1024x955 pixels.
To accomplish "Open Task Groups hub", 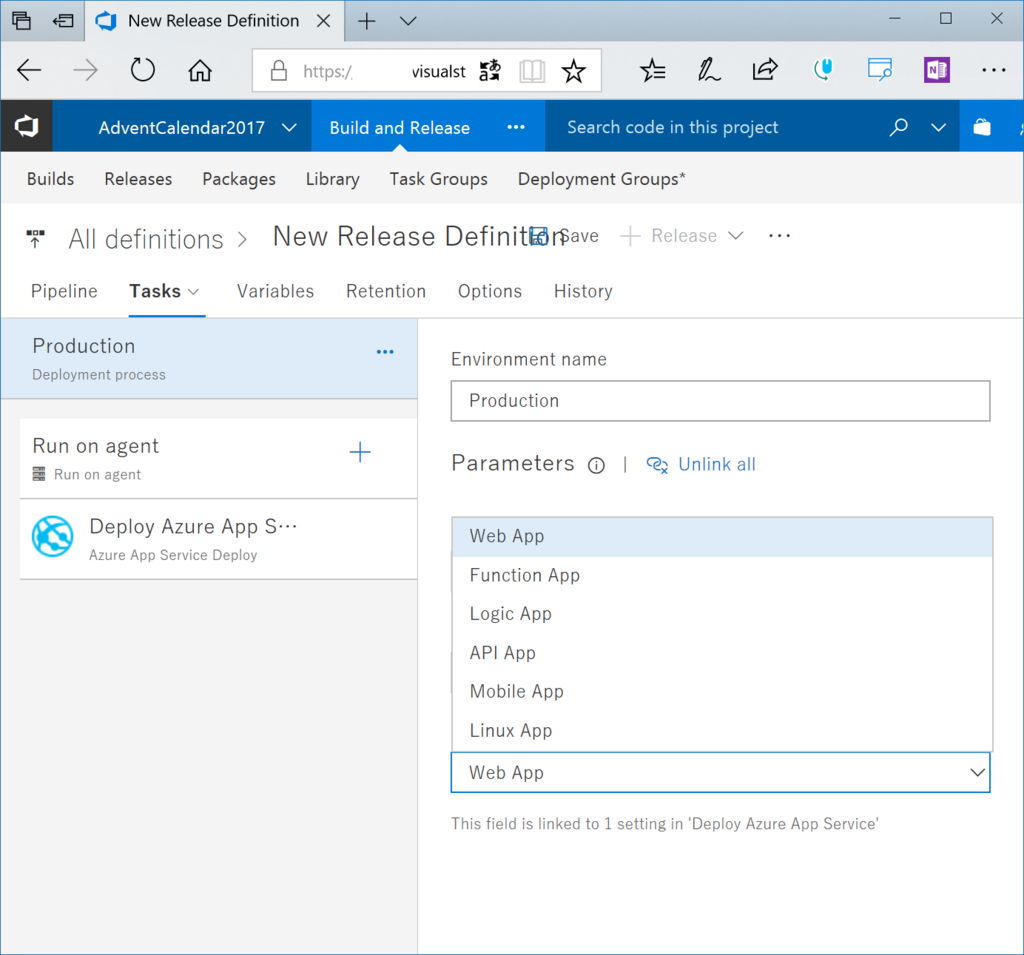I will click(x=438, y=179).
